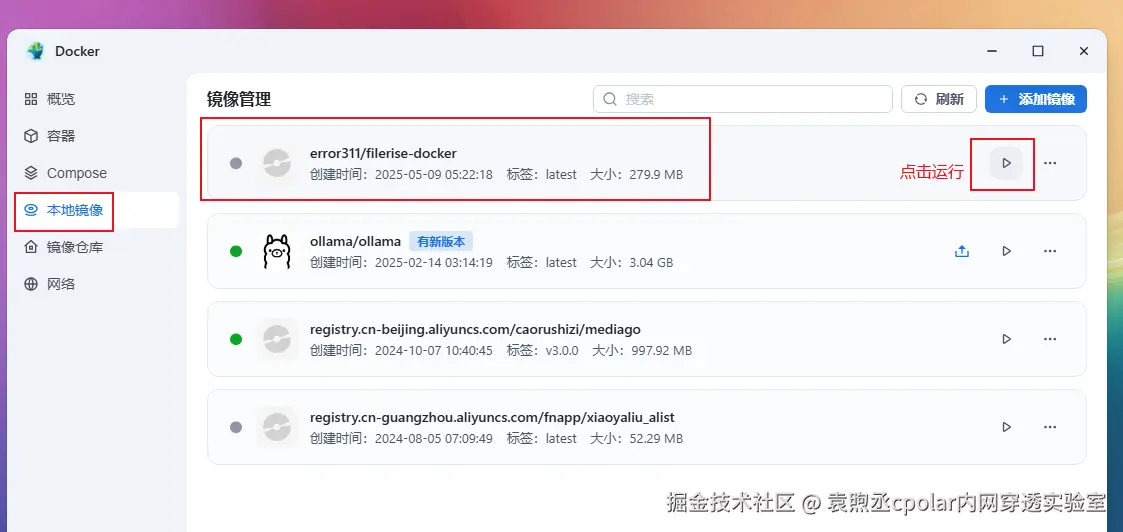The height and width of the screenshot is (532, 1123).
Task: Click the 刷新 refresh button
Action: point(939,99)
